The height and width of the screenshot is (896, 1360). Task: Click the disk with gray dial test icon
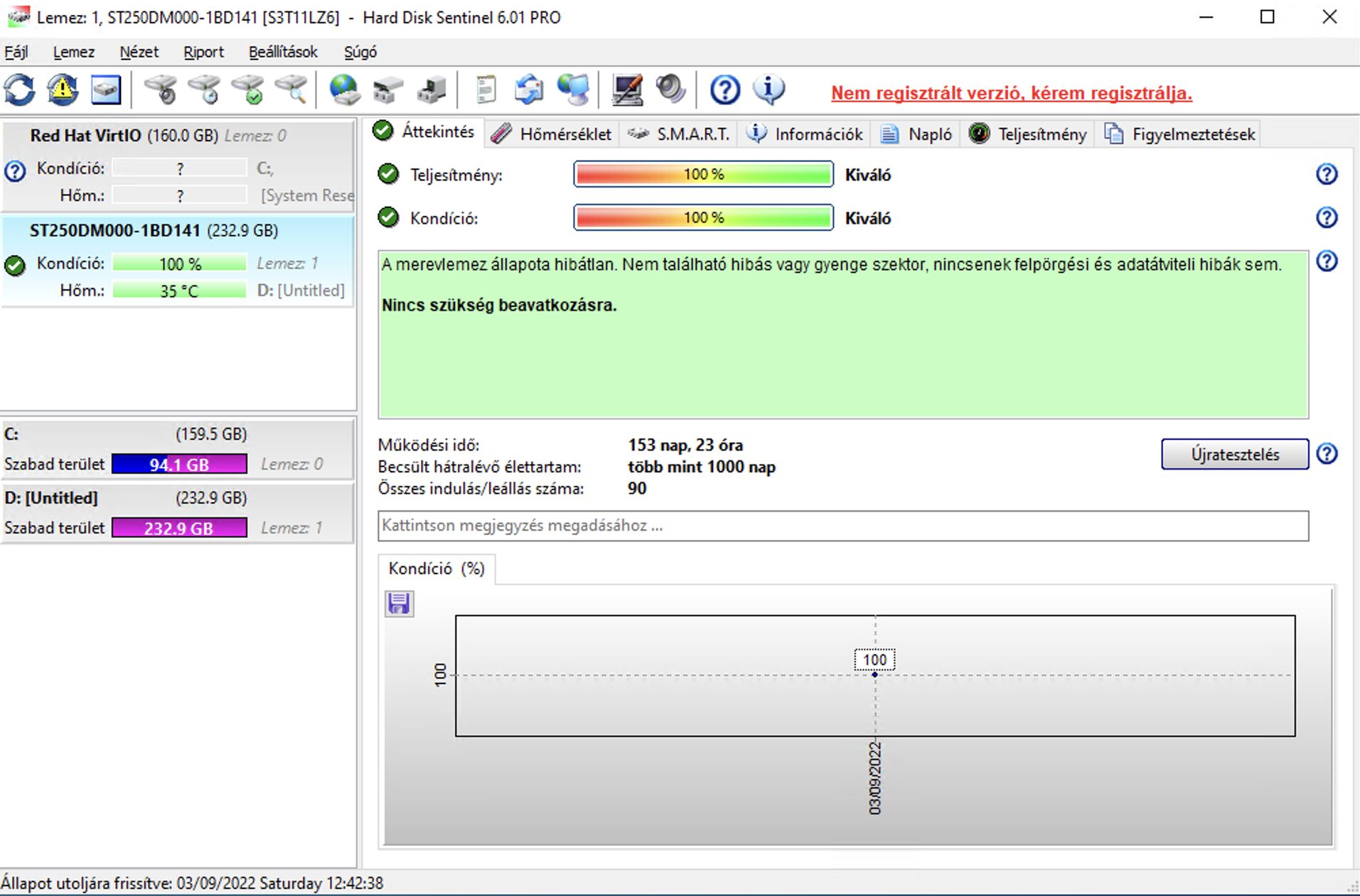click(x=161, y=90)
